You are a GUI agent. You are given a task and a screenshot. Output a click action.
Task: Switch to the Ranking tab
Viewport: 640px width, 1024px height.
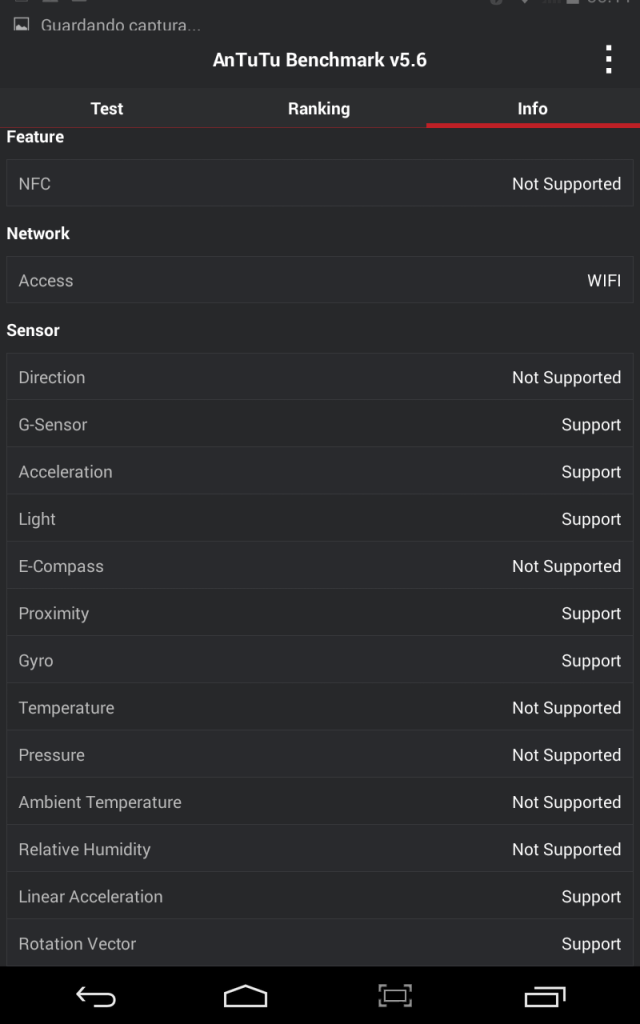(x=319, y=108)
